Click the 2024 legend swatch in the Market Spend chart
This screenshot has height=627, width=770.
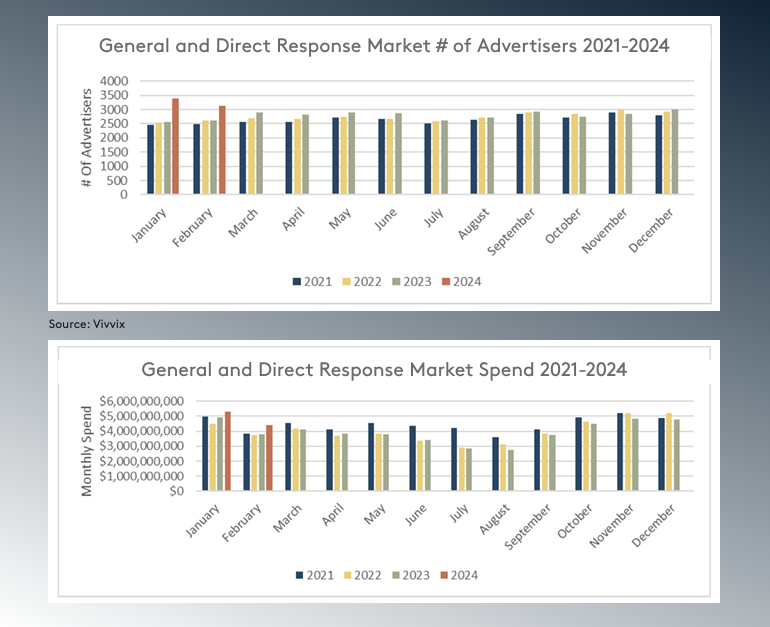click(445, 575)
